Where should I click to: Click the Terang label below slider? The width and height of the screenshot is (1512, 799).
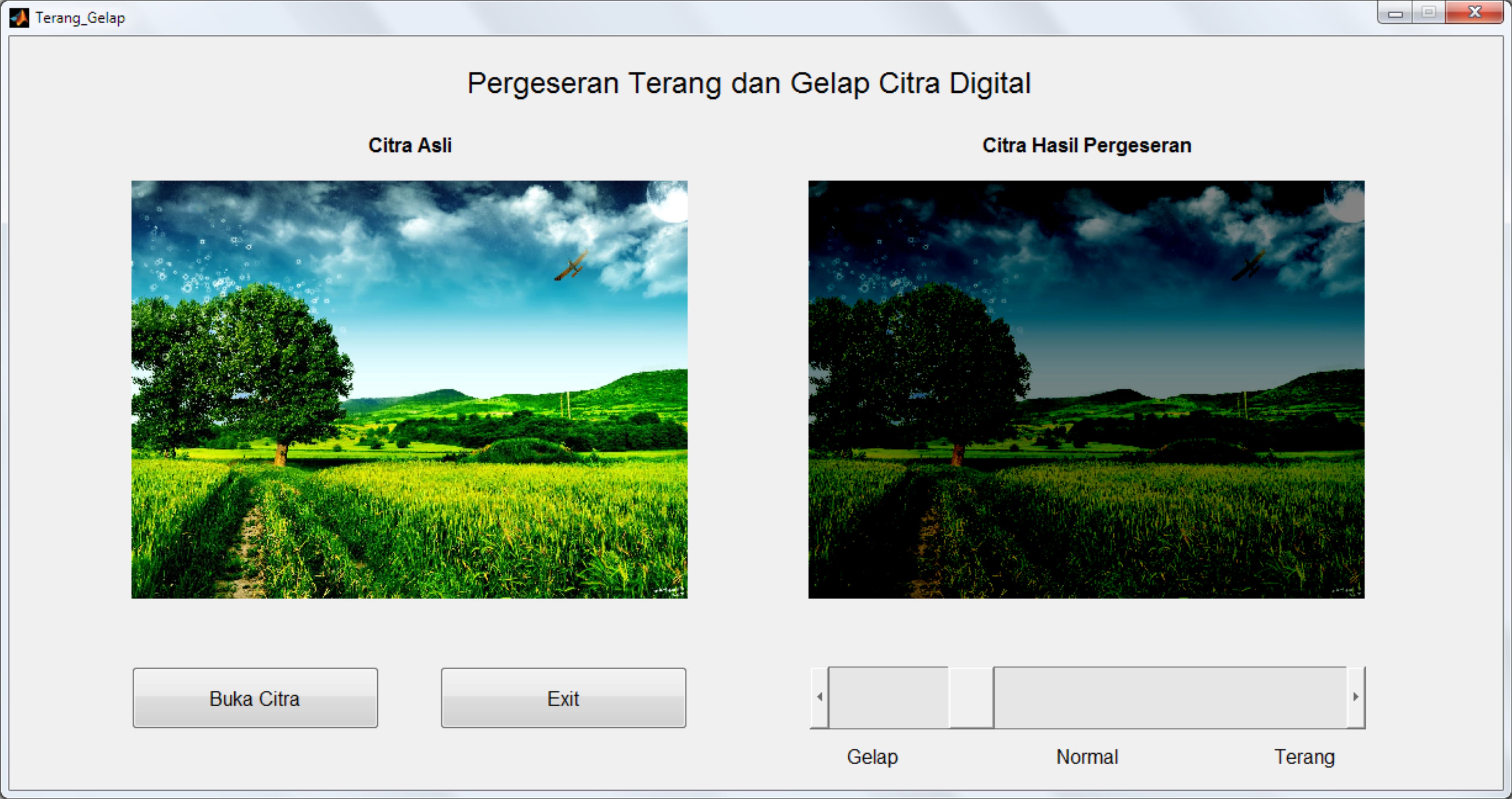coord(1304,757)
